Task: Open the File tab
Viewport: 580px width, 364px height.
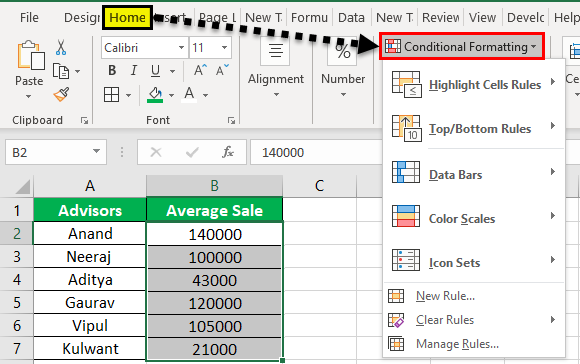Action: [29, 17]
